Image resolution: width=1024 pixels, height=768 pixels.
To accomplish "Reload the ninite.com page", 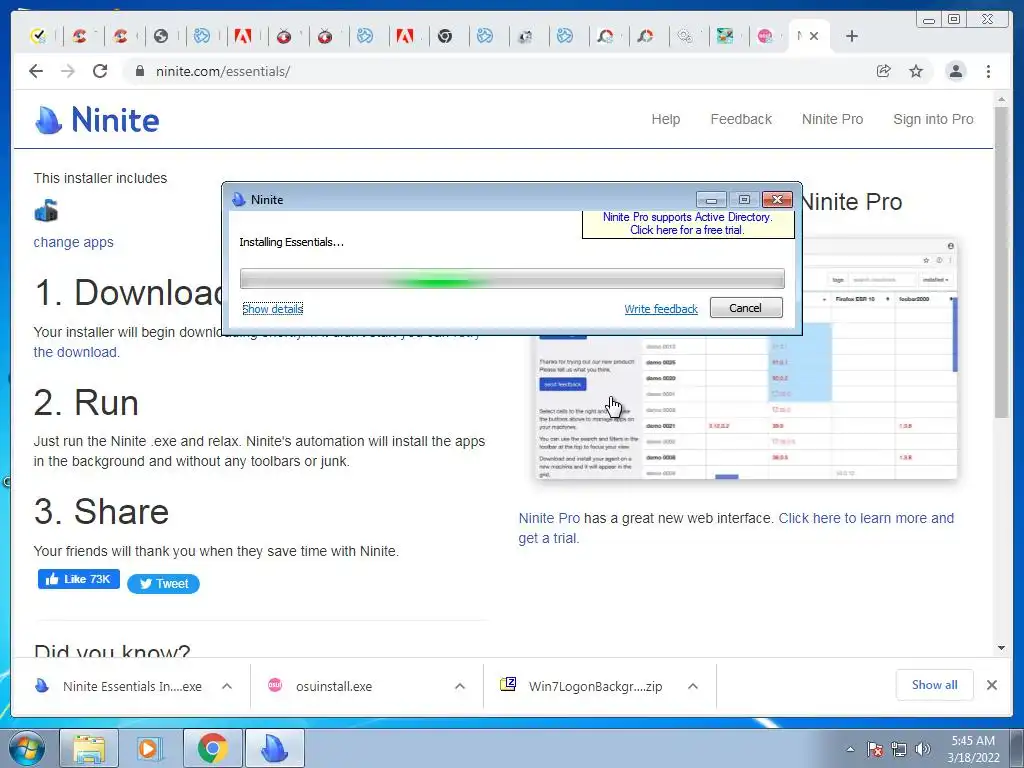I will (100, 71).
